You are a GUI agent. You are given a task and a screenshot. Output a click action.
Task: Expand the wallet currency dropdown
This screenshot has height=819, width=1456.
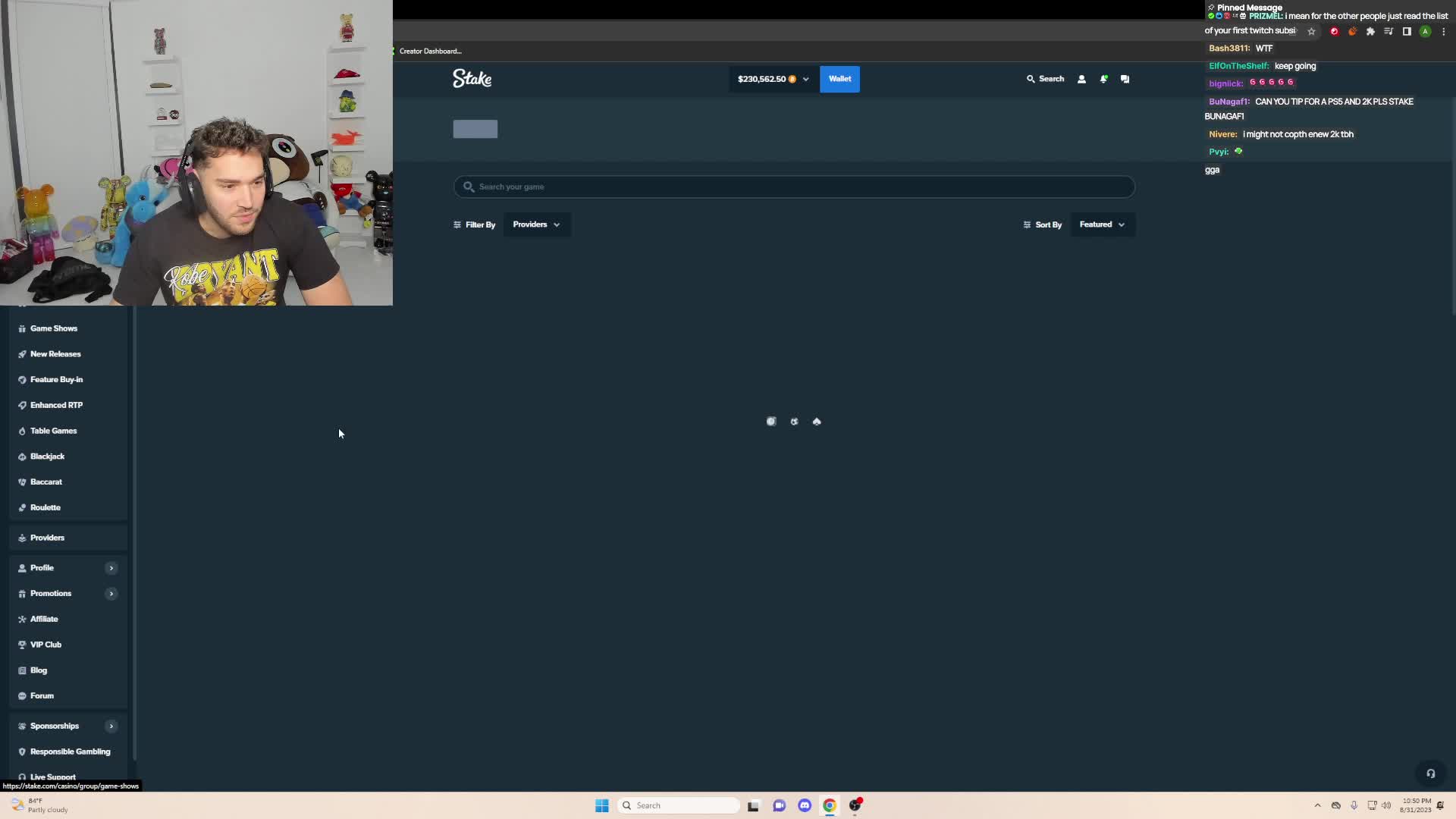pos(805,78)
